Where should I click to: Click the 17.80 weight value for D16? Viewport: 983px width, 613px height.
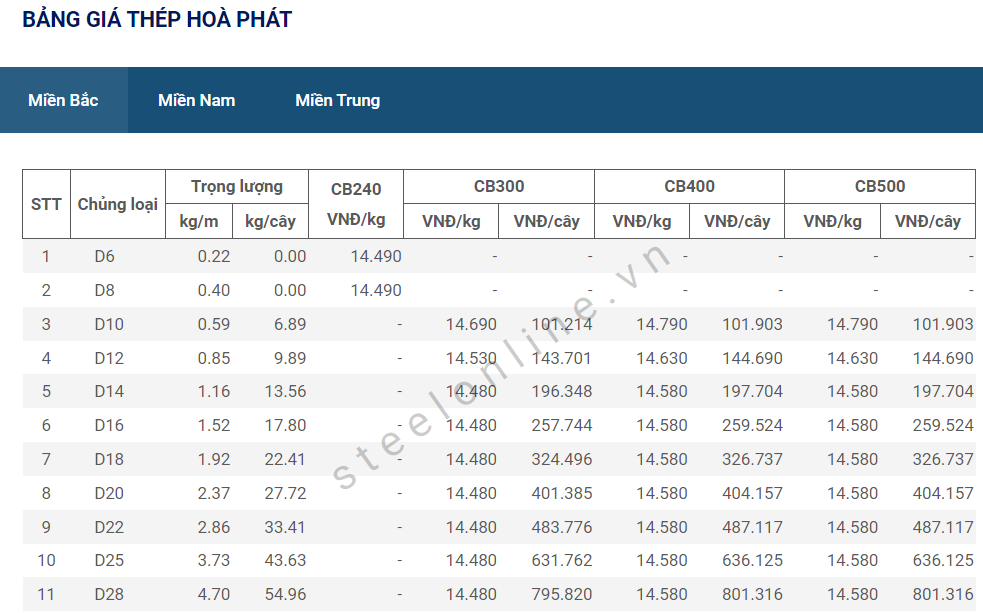point(285,426)
